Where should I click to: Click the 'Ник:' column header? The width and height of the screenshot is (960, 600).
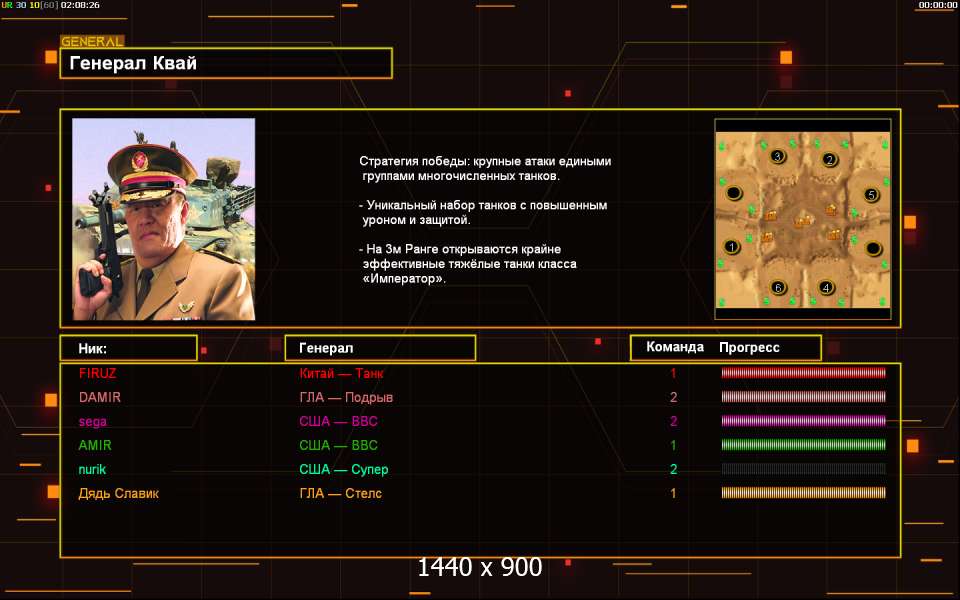click(x=129, y=348)
